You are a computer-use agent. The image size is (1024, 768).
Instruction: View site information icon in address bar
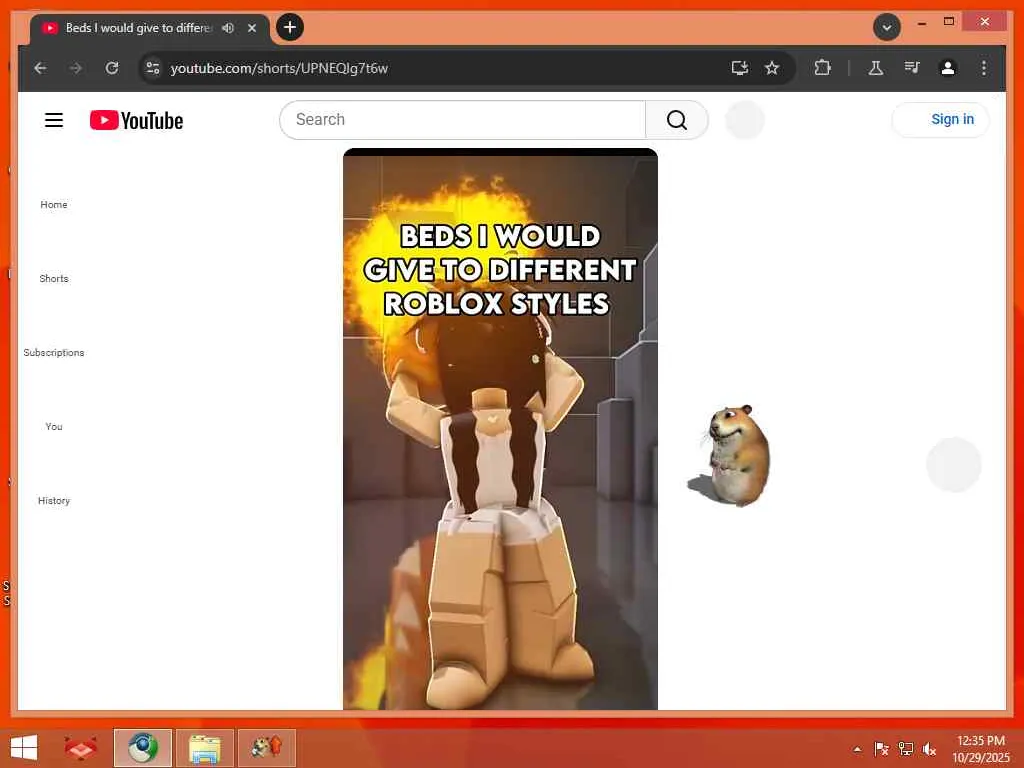[x=153, y=68]
